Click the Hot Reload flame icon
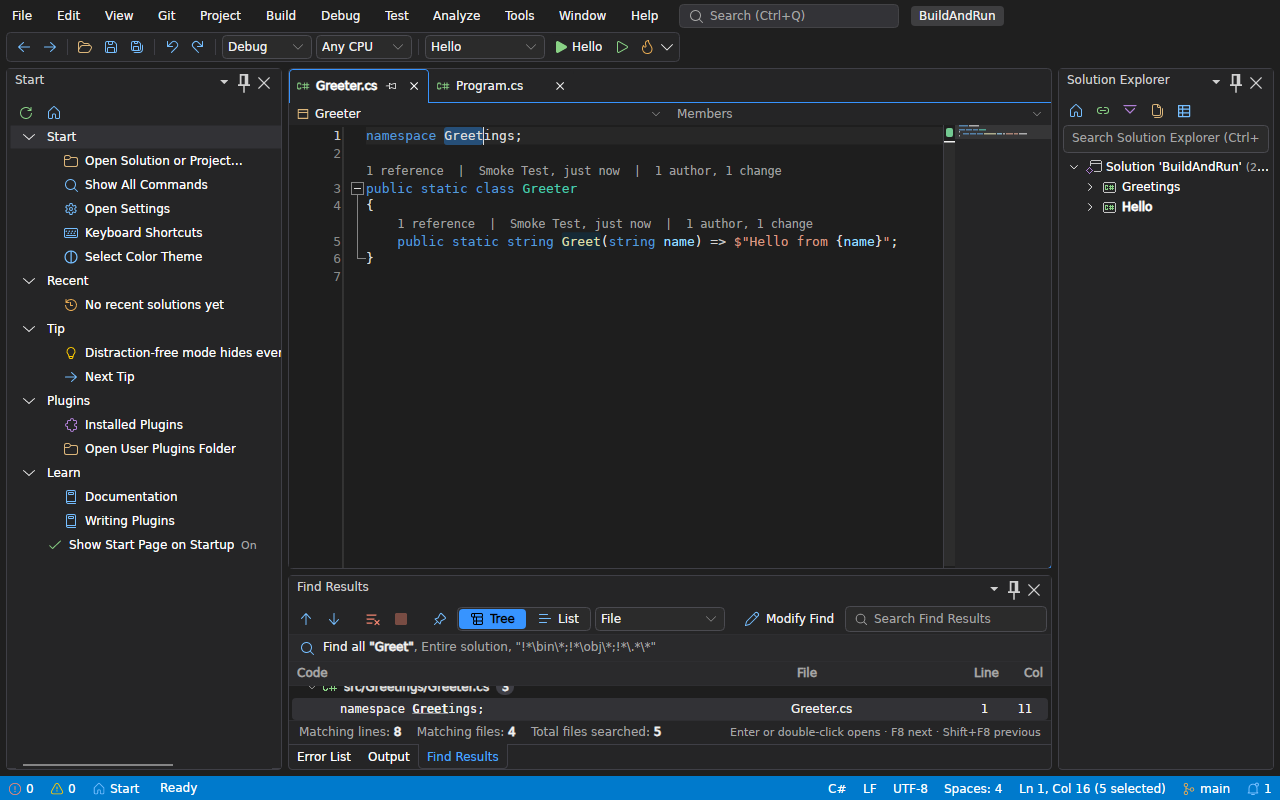Image resolution: width=1280 pixels, height=800 pixels. pos(647,47)
